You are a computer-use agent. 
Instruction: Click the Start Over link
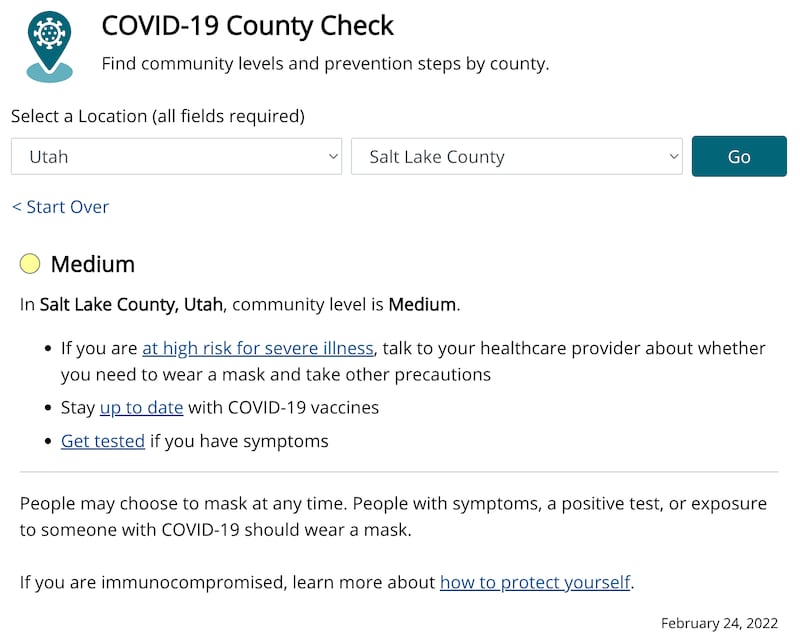point(60,207)
